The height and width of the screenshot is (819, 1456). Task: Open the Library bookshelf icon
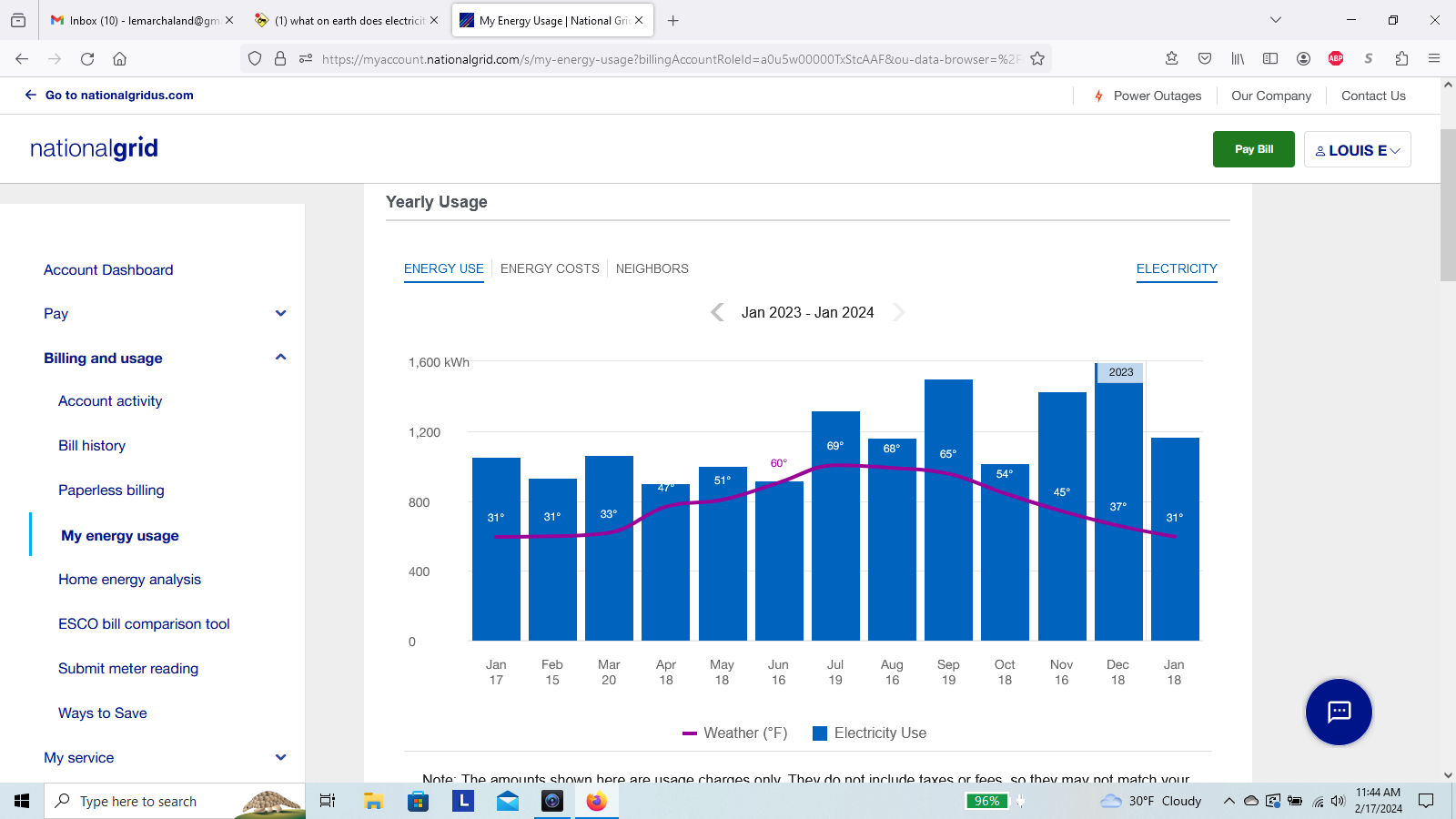pyautogui.click(x=1238, y=58)
